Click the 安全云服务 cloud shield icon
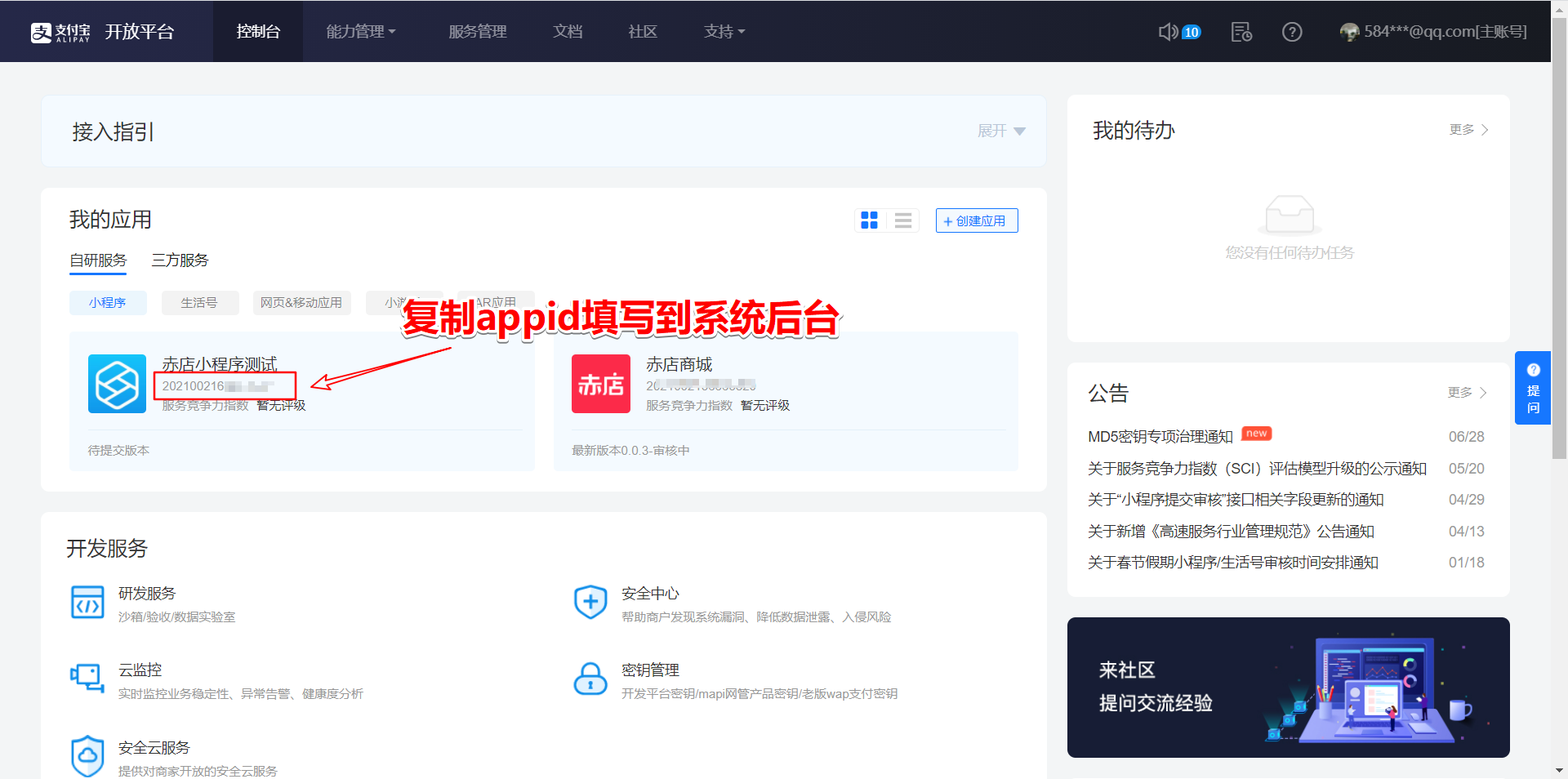Viewport: 1568px width, 779px height. (87, 756)
